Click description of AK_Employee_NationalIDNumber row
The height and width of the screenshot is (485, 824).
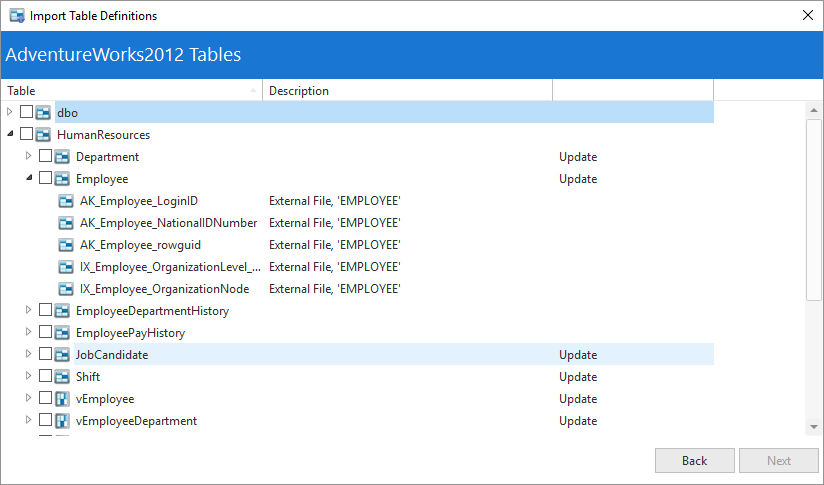335,223
